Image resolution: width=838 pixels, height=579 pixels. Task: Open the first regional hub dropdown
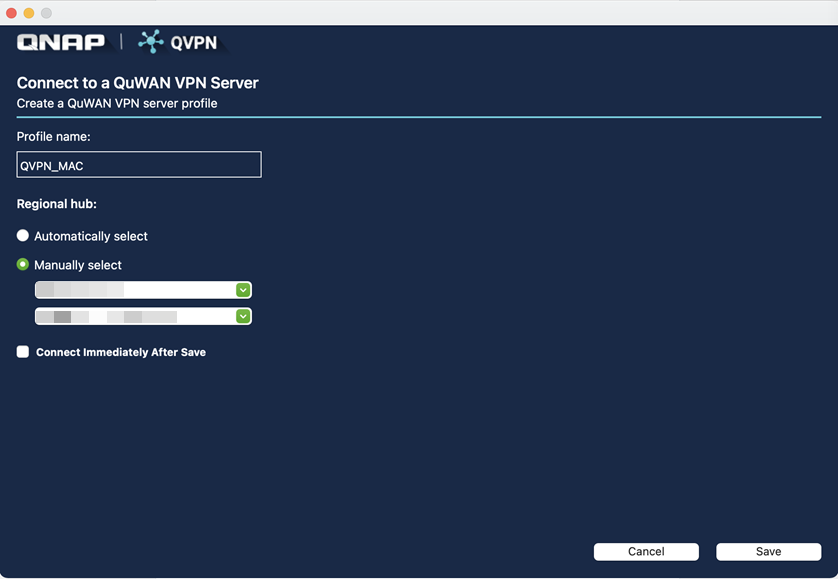pos(143,290)
